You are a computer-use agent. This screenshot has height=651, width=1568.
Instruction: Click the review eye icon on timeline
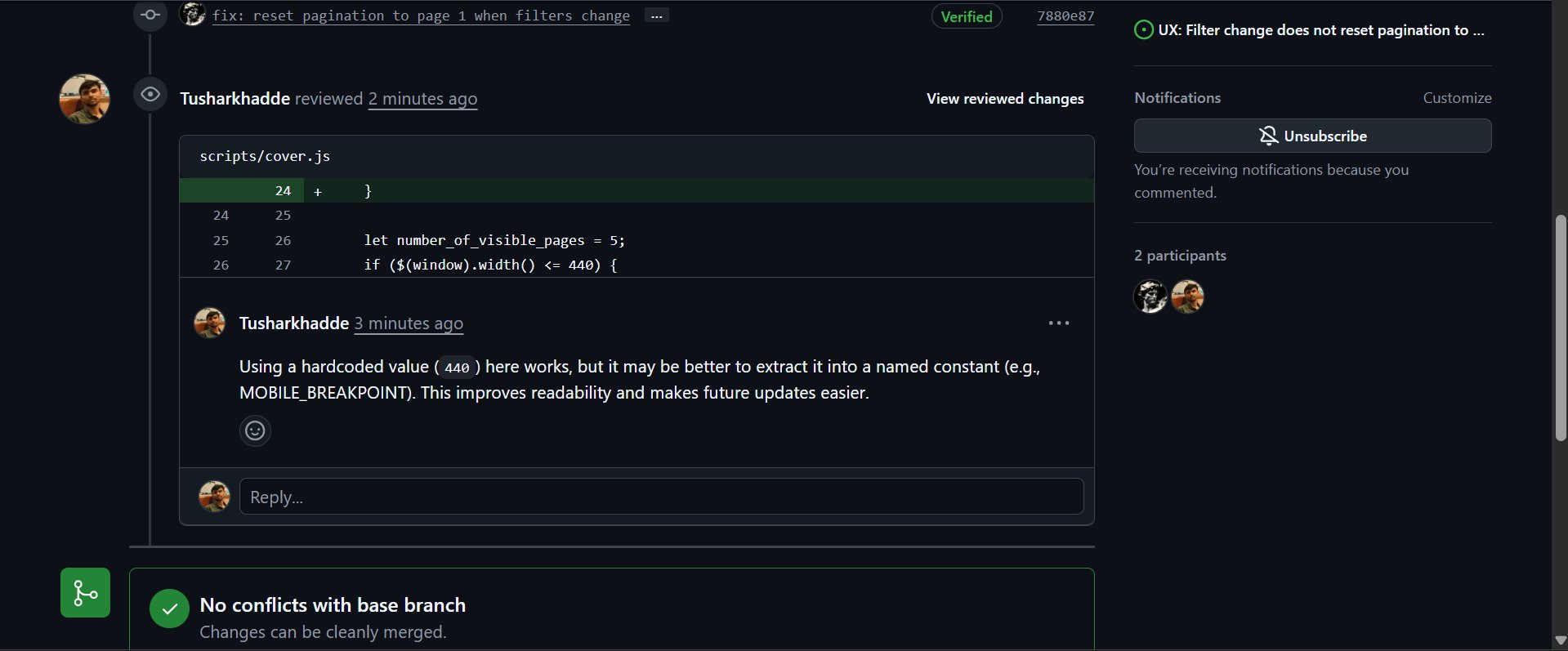point(150,95)
